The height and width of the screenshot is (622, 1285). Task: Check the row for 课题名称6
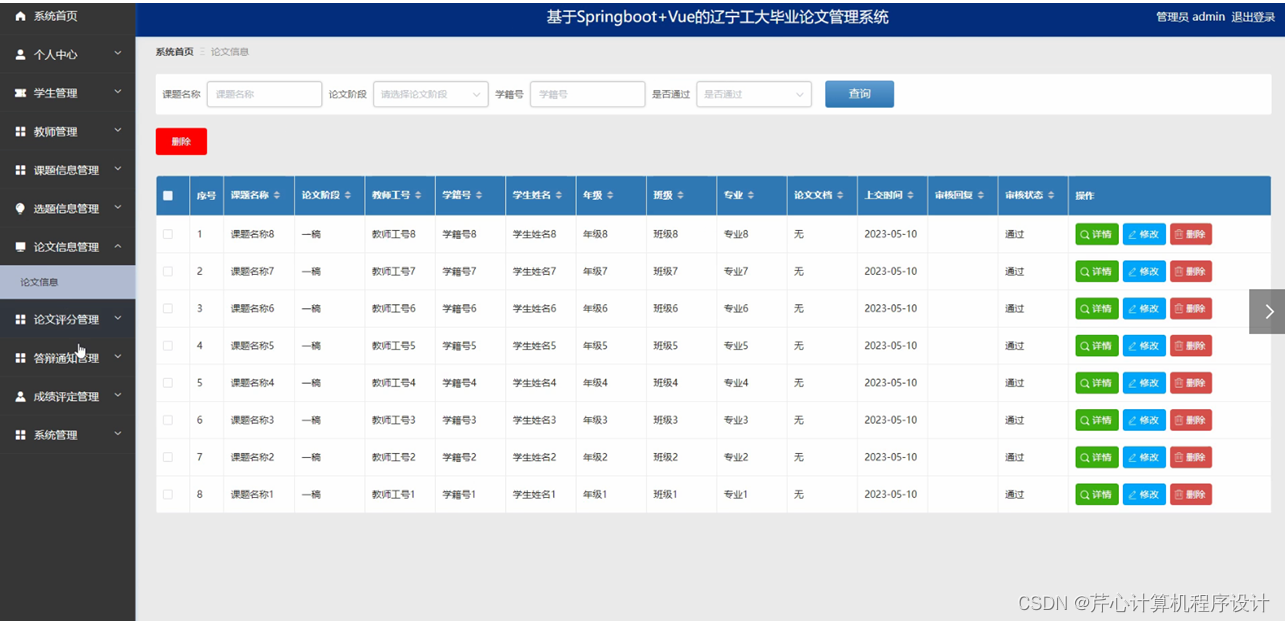(x=168, y=308)
